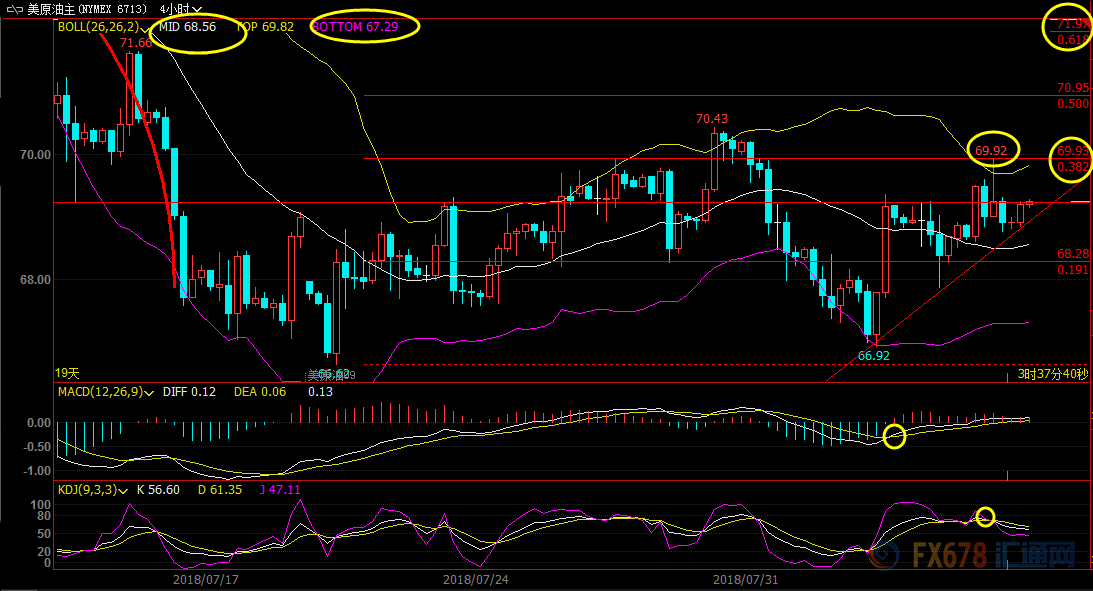Click the BOTTOM 67.29 Bollinger value
The height and width of the screenshot is (591, 1093).
pyautogui.click(x=355, y=26)
